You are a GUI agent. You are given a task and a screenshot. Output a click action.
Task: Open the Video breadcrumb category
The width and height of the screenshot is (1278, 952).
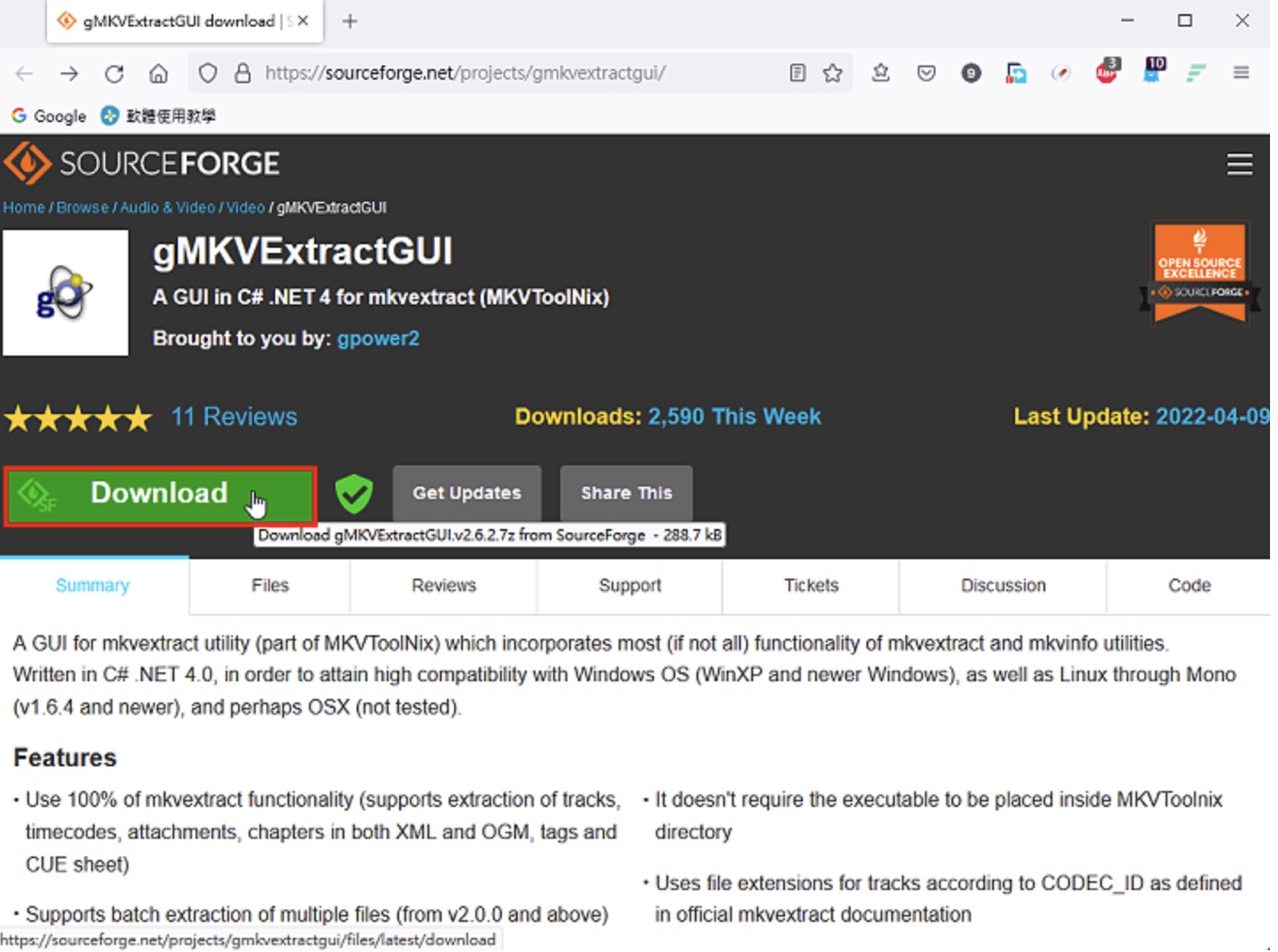[x=245, y=207]
